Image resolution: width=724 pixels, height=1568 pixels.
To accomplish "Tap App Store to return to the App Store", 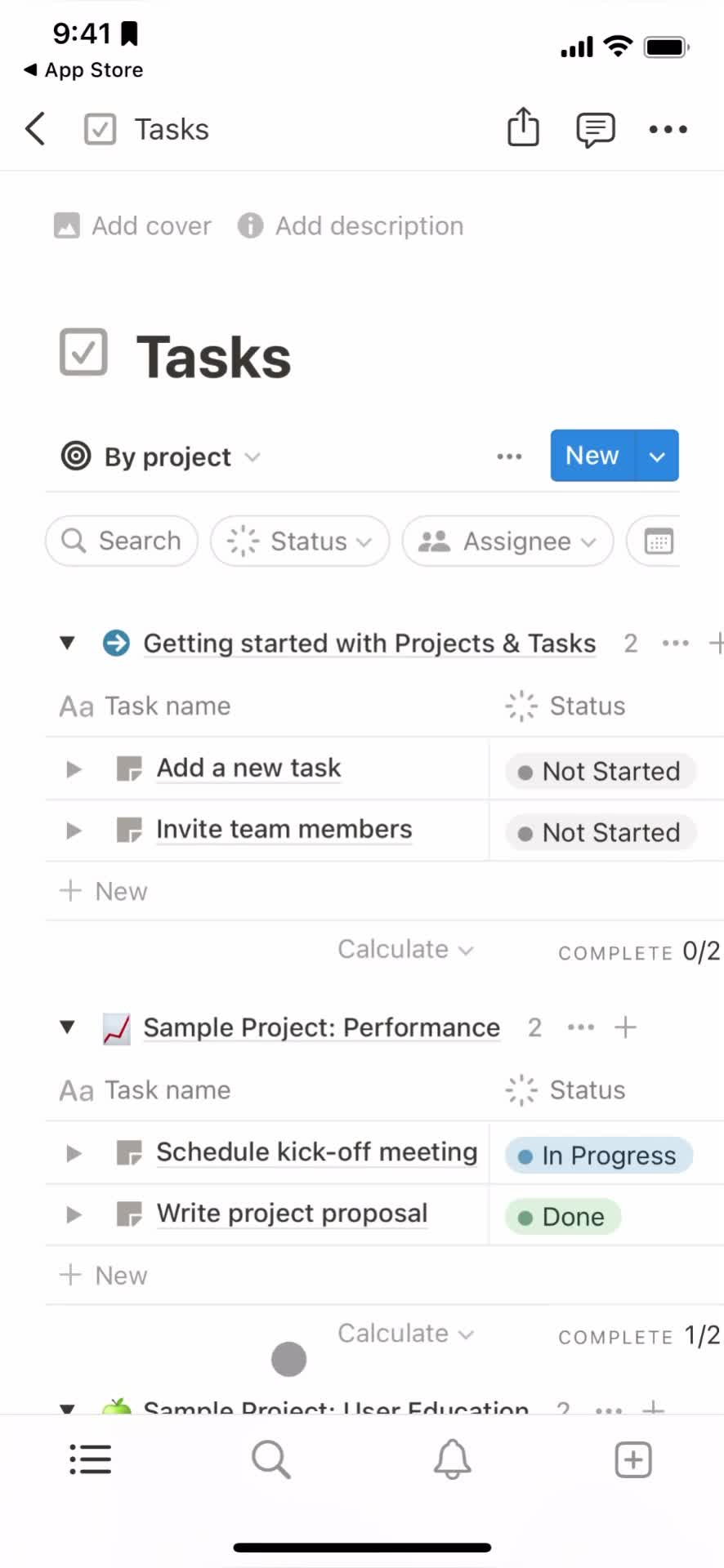I will (x=82, y=70).
